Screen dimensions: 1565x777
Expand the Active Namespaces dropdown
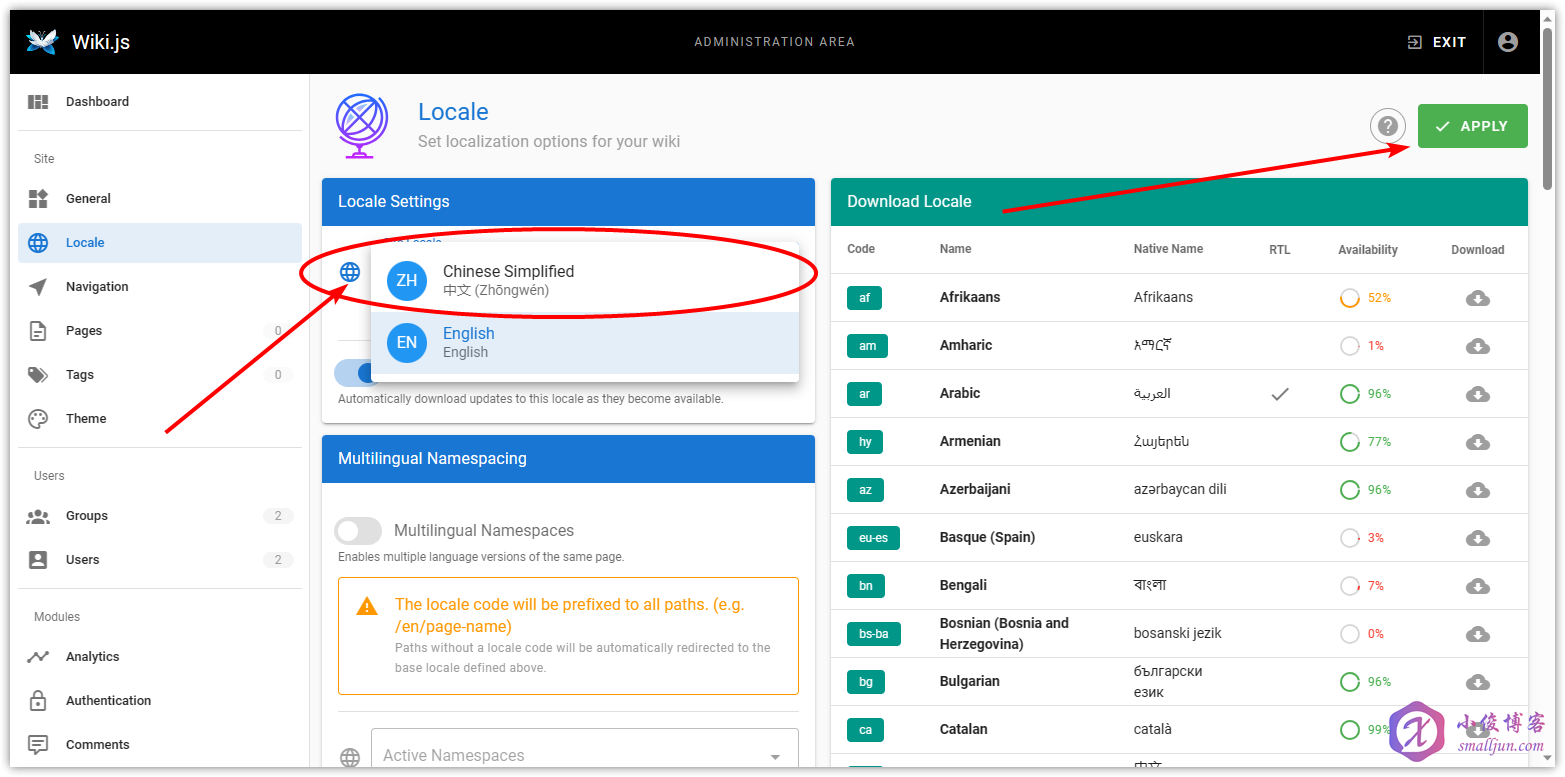585,756
